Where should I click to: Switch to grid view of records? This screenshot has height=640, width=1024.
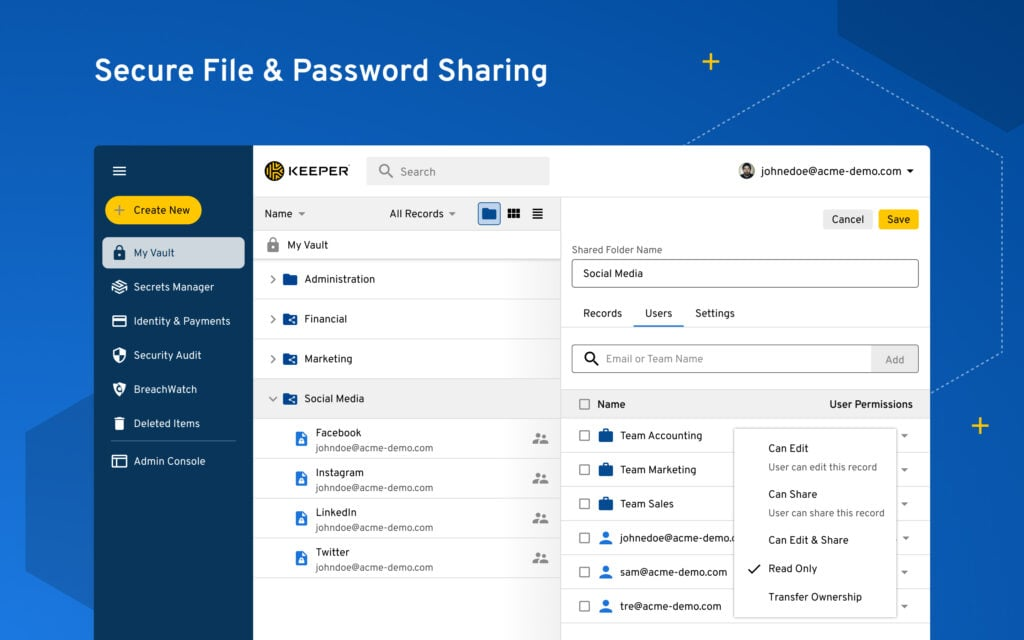[513, 212]
